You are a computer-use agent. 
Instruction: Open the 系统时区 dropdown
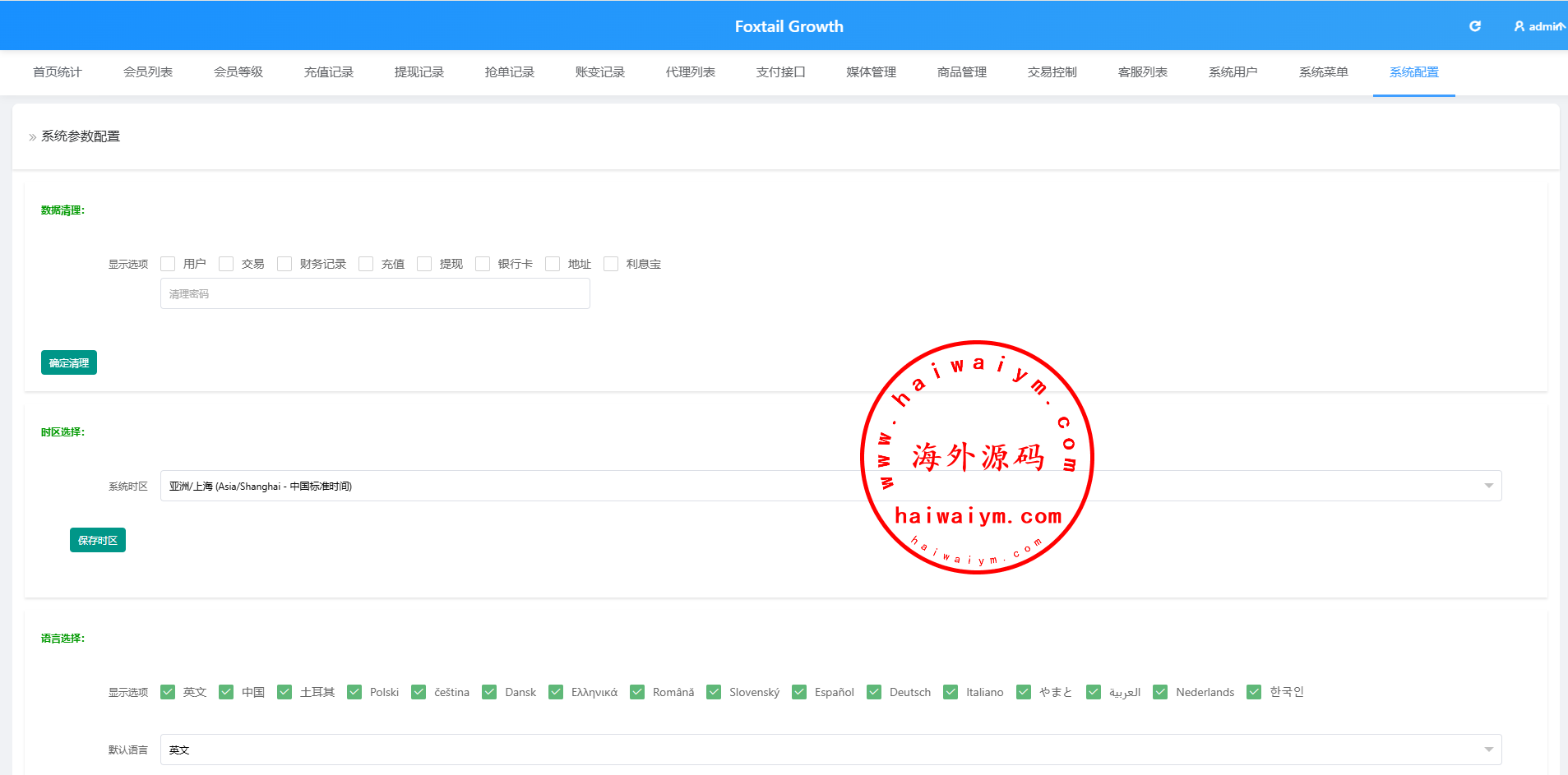pos(830,486)
